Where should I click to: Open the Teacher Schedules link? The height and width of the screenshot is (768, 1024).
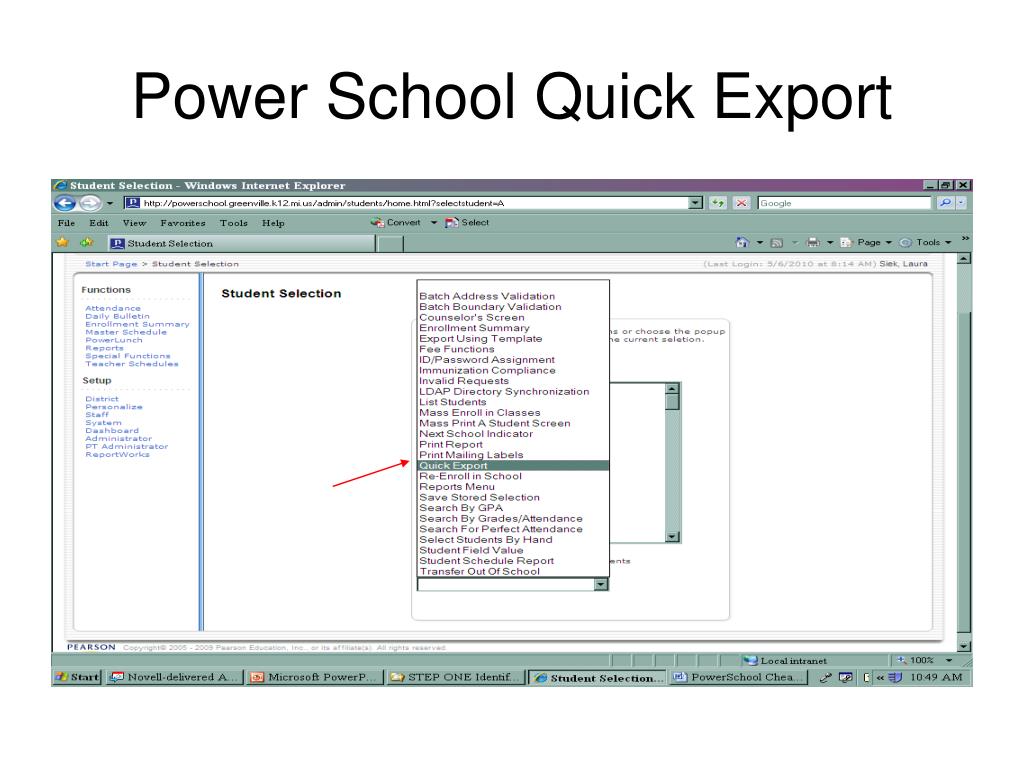coord(132,364)
